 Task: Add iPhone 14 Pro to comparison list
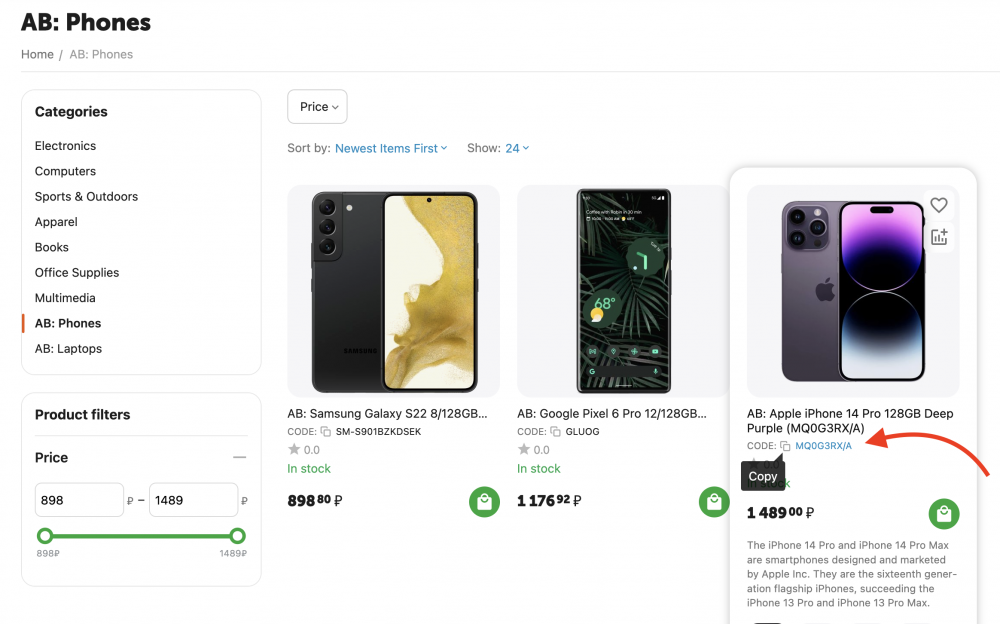point(938,237)
